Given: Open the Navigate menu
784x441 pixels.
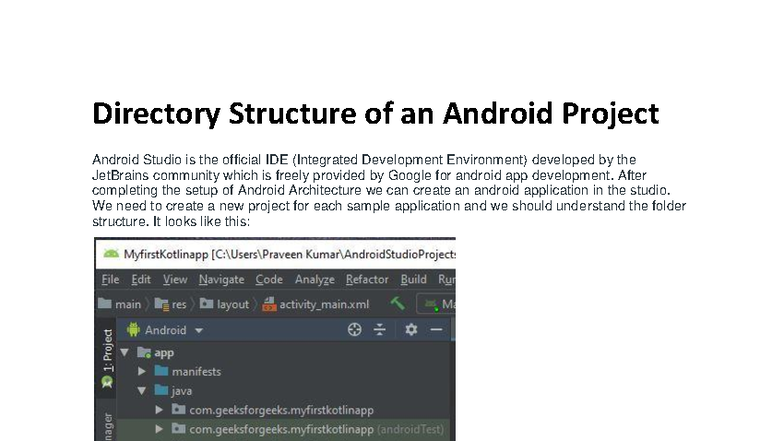Looking at the screenshot, I should point(221,280).
